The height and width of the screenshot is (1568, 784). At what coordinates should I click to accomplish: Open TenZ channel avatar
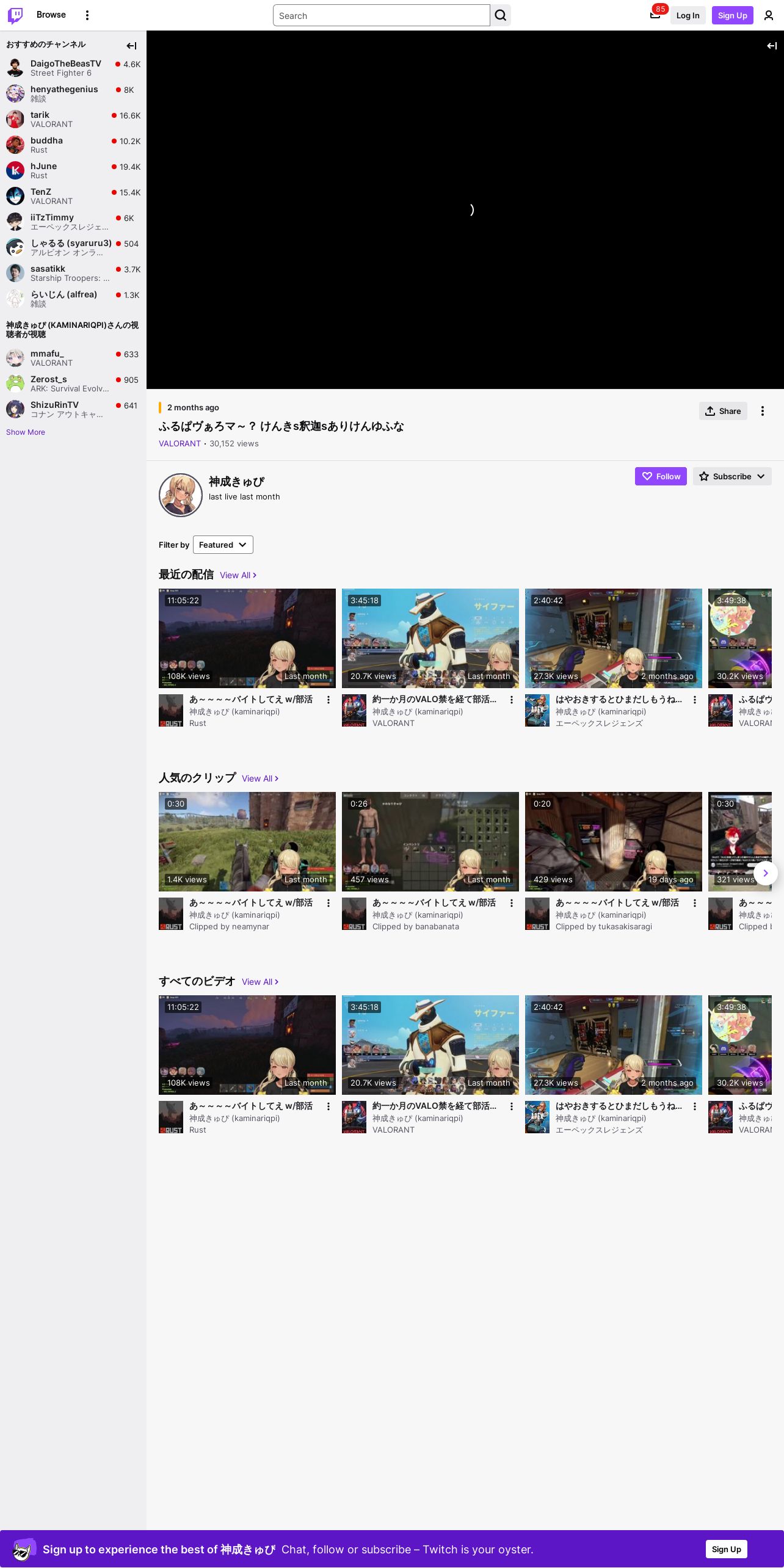pyautogui.click(x=15, y=196)
